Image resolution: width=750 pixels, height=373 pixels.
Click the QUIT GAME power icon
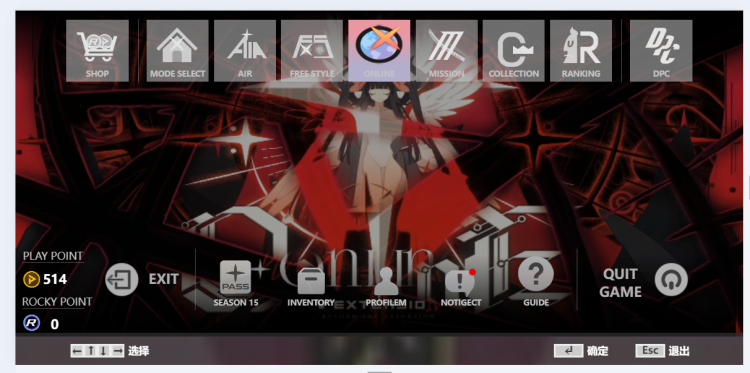[671, 280]
